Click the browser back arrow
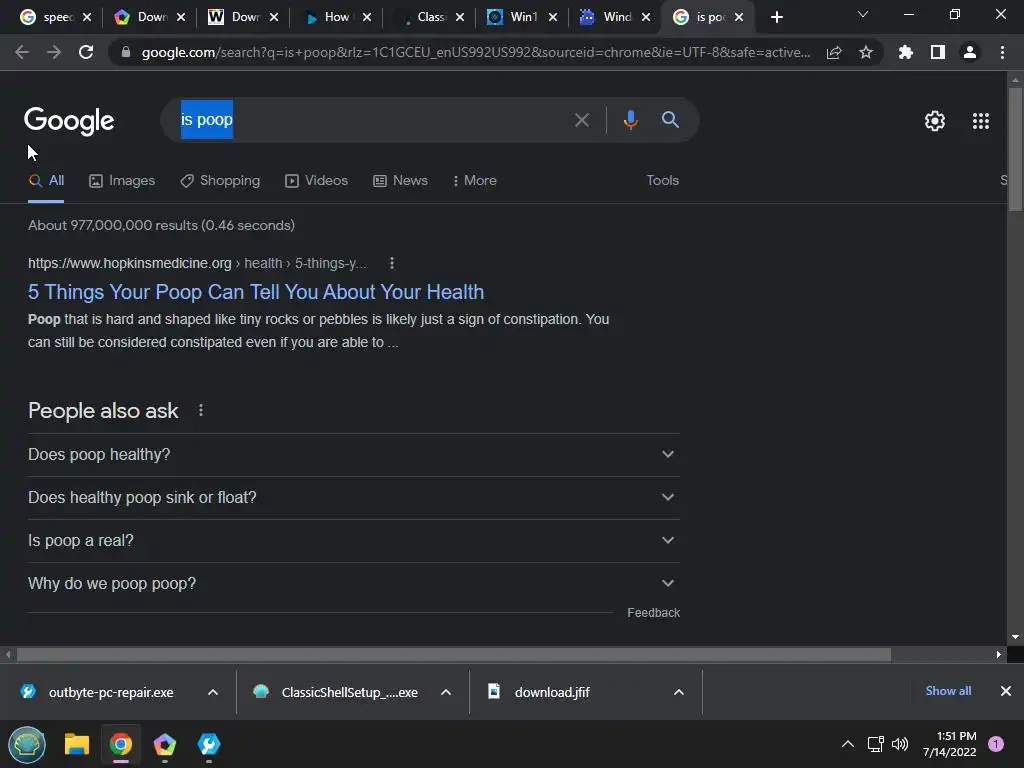 pos(22,52)
